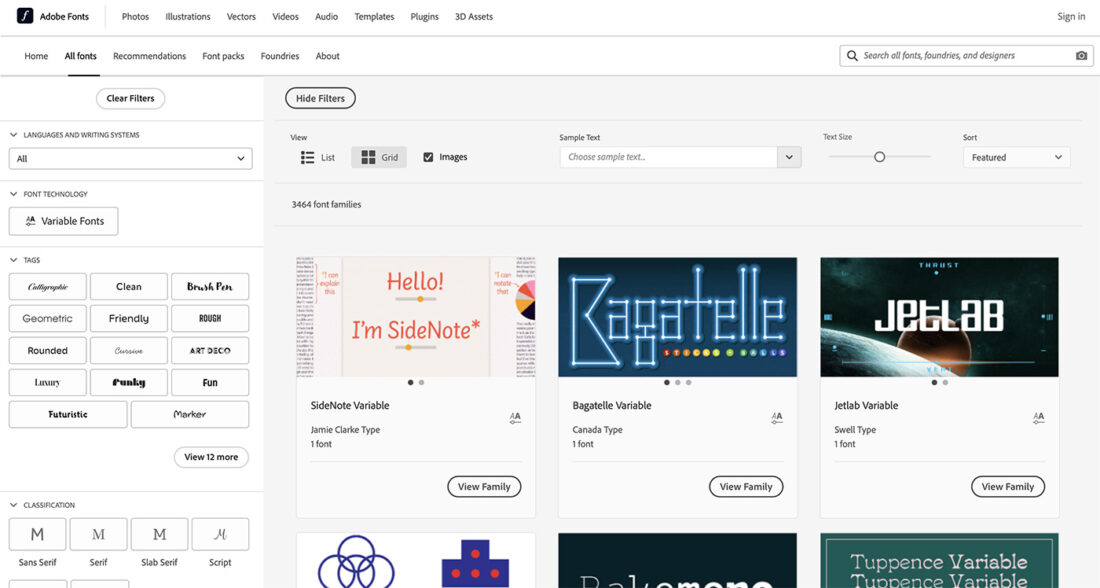Toggle the Variable Fonts filter
The image size is (1100, 588).
click(x=63, y=221)
